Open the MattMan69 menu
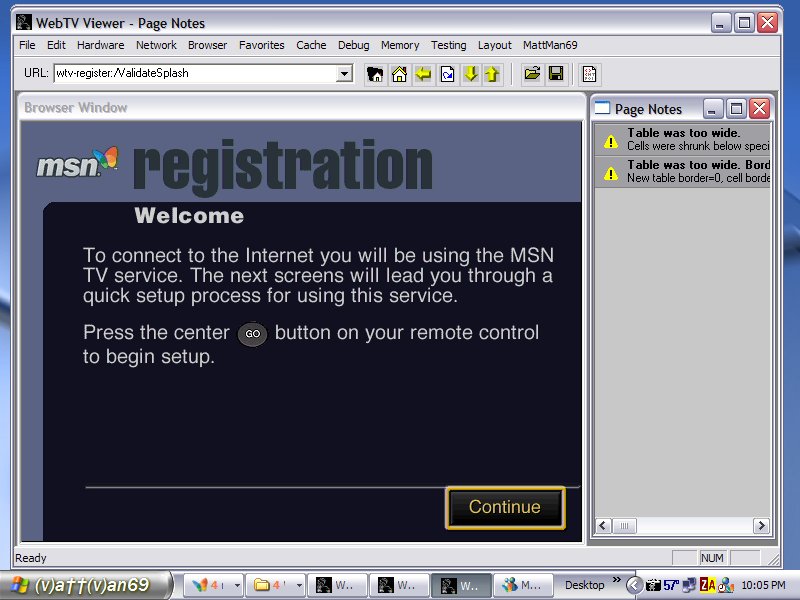This screenshot has height=600, width=800. pyautogui.click(x=550, y=45)
